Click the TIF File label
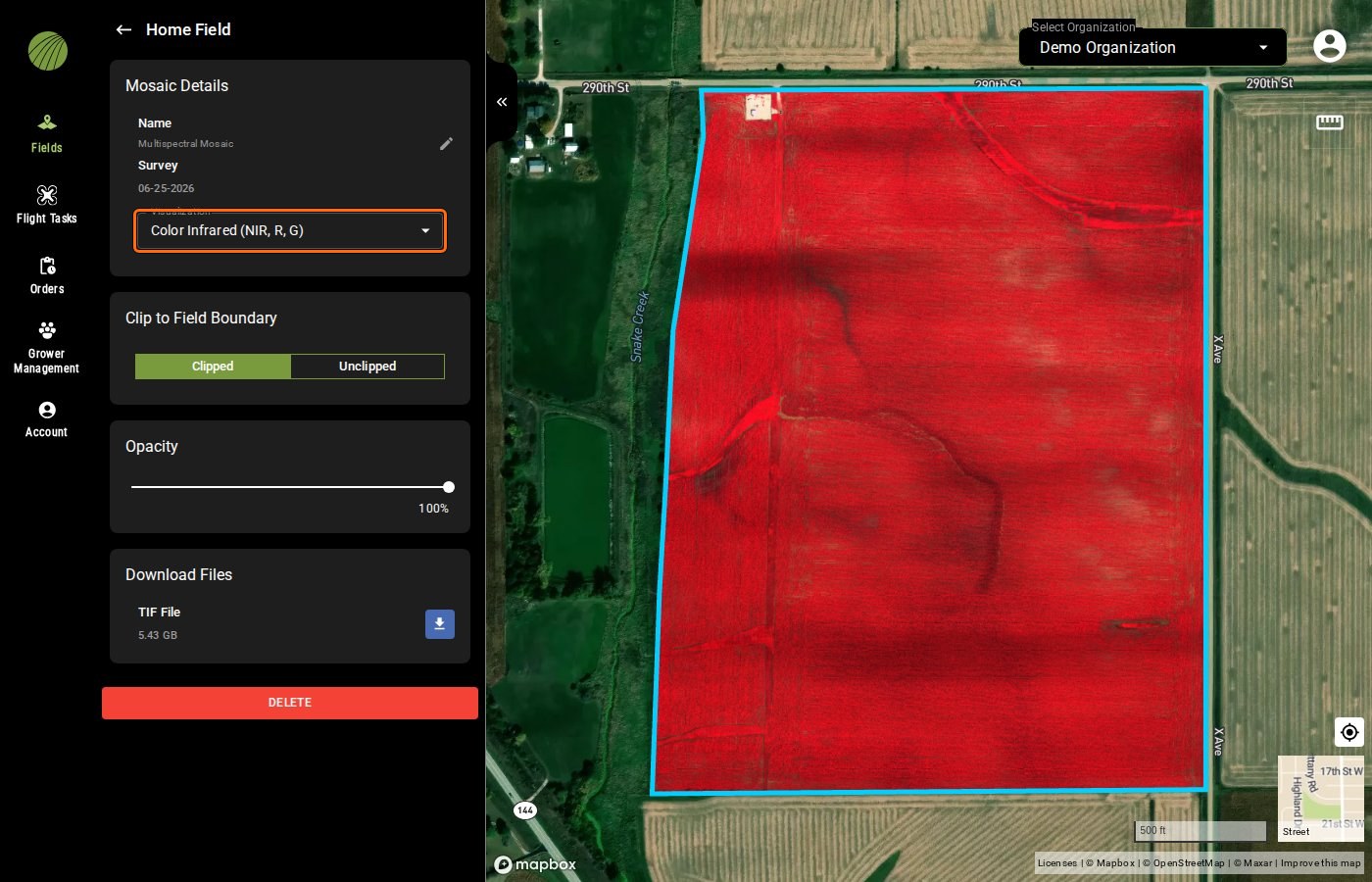1372x882 pixels. 159,612
